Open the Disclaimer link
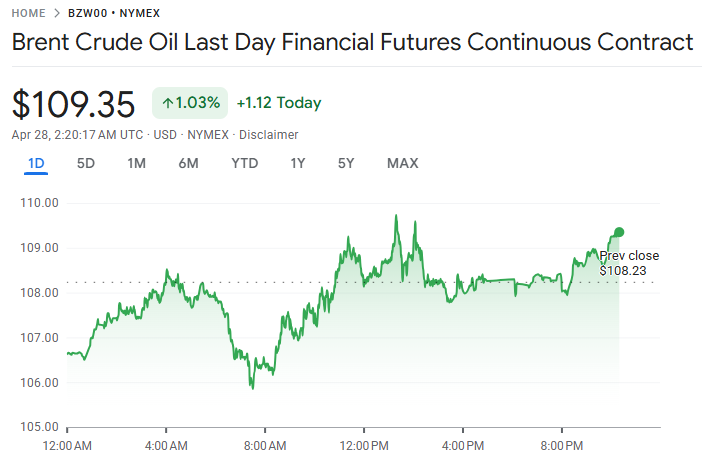This screenshot has width=702, height=457. (x=267, y=135)
